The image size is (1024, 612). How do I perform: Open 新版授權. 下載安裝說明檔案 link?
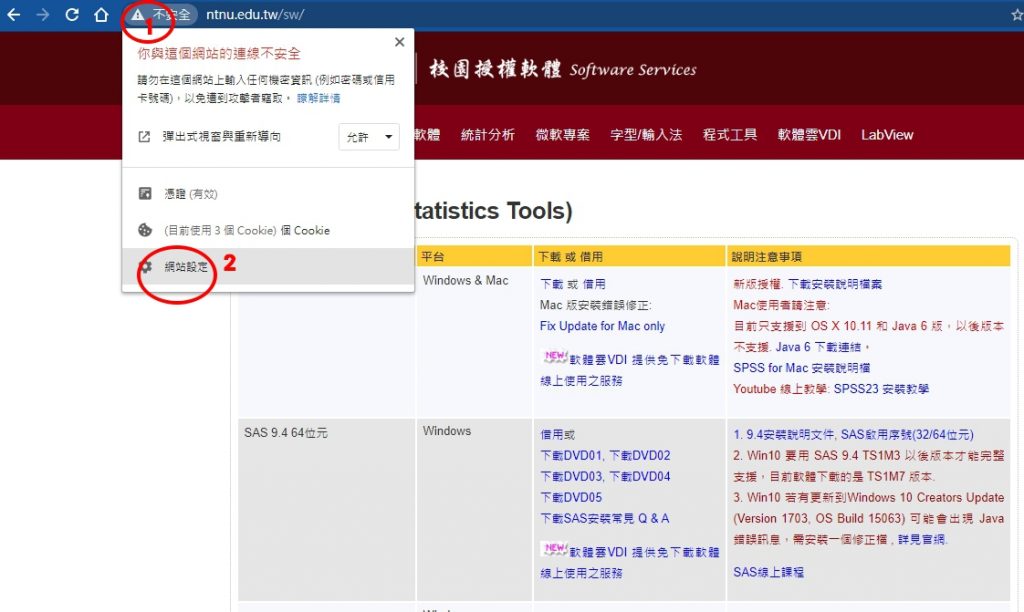click(x=807, y=284)
